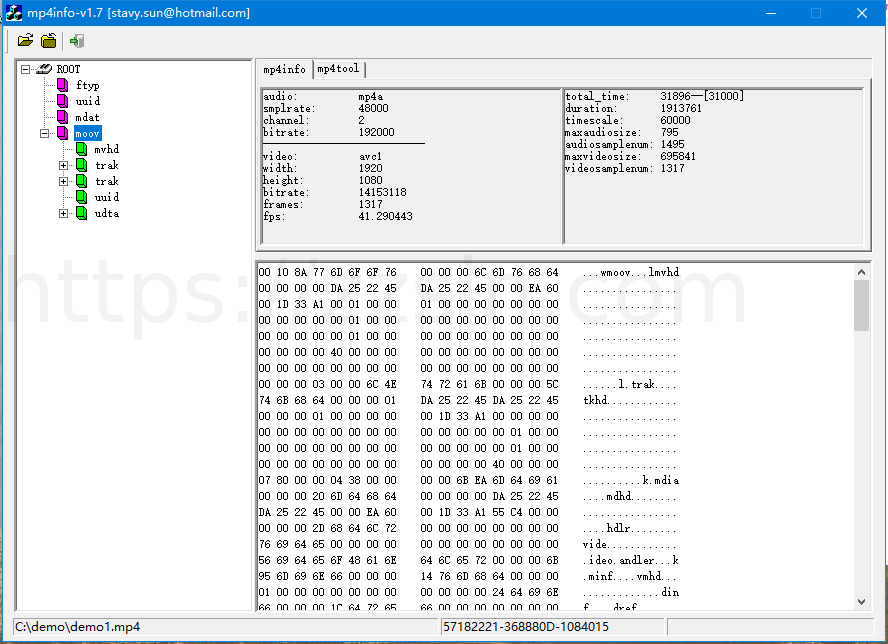
Task: Click the mp4info application icon in title bar
Action: [x=13, y=13]
